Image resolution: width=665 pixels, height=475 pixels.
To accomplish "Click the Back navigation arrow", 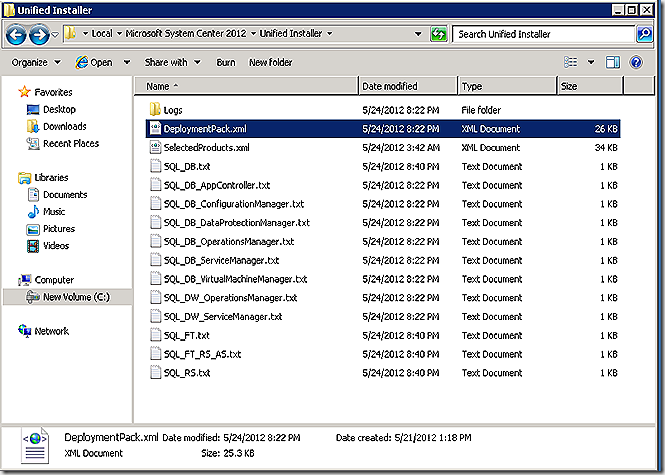I will click(16, 34).
